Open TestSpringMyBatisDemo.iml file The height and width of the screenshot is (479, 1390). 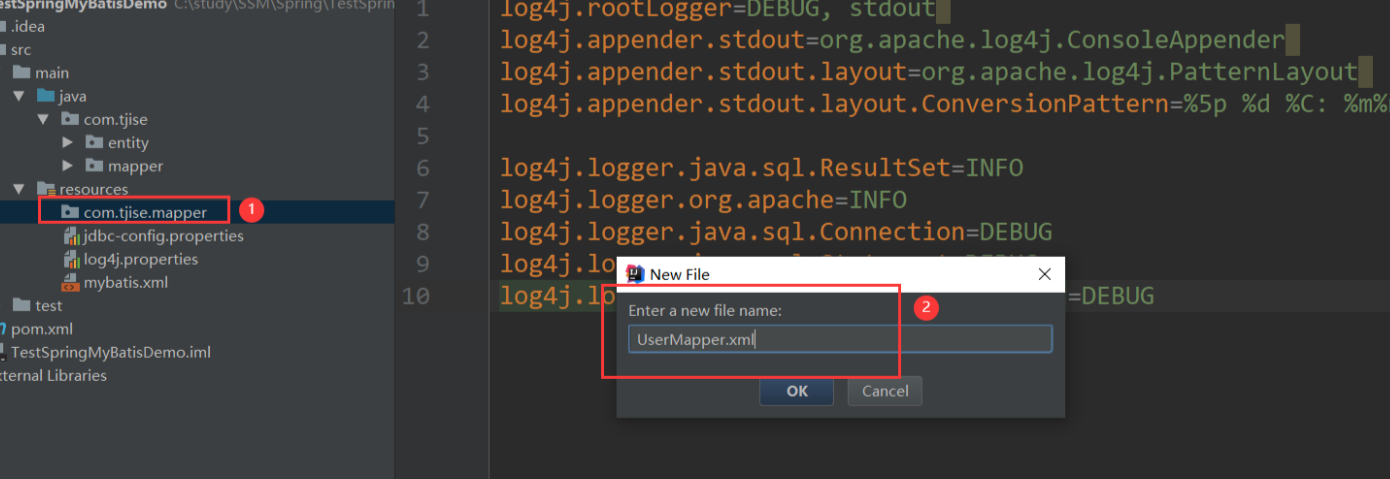(111, 352)
